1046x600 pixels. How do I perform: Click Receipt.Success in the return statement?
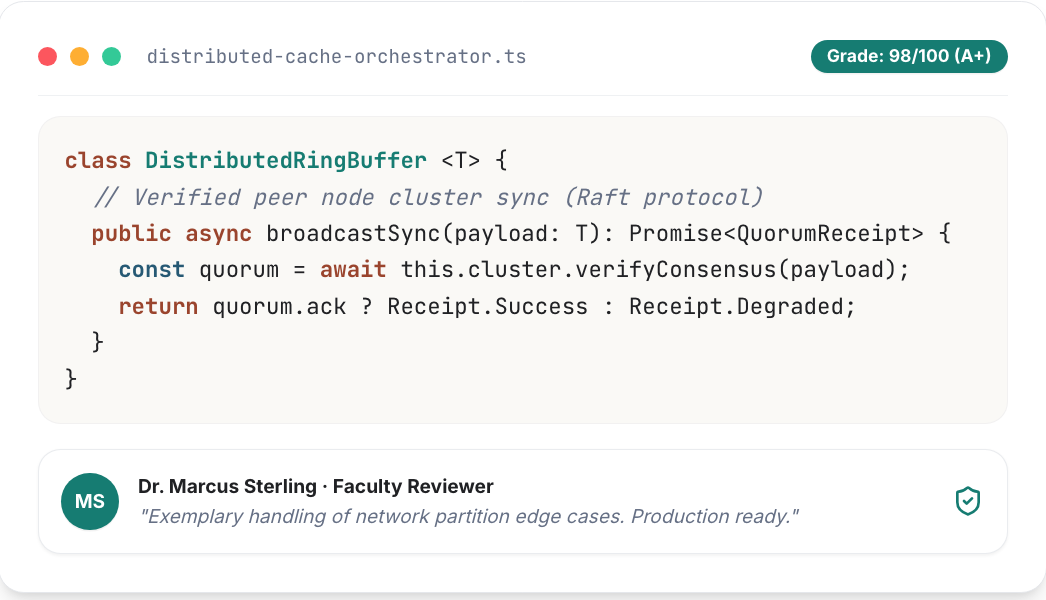pos(488,306)
